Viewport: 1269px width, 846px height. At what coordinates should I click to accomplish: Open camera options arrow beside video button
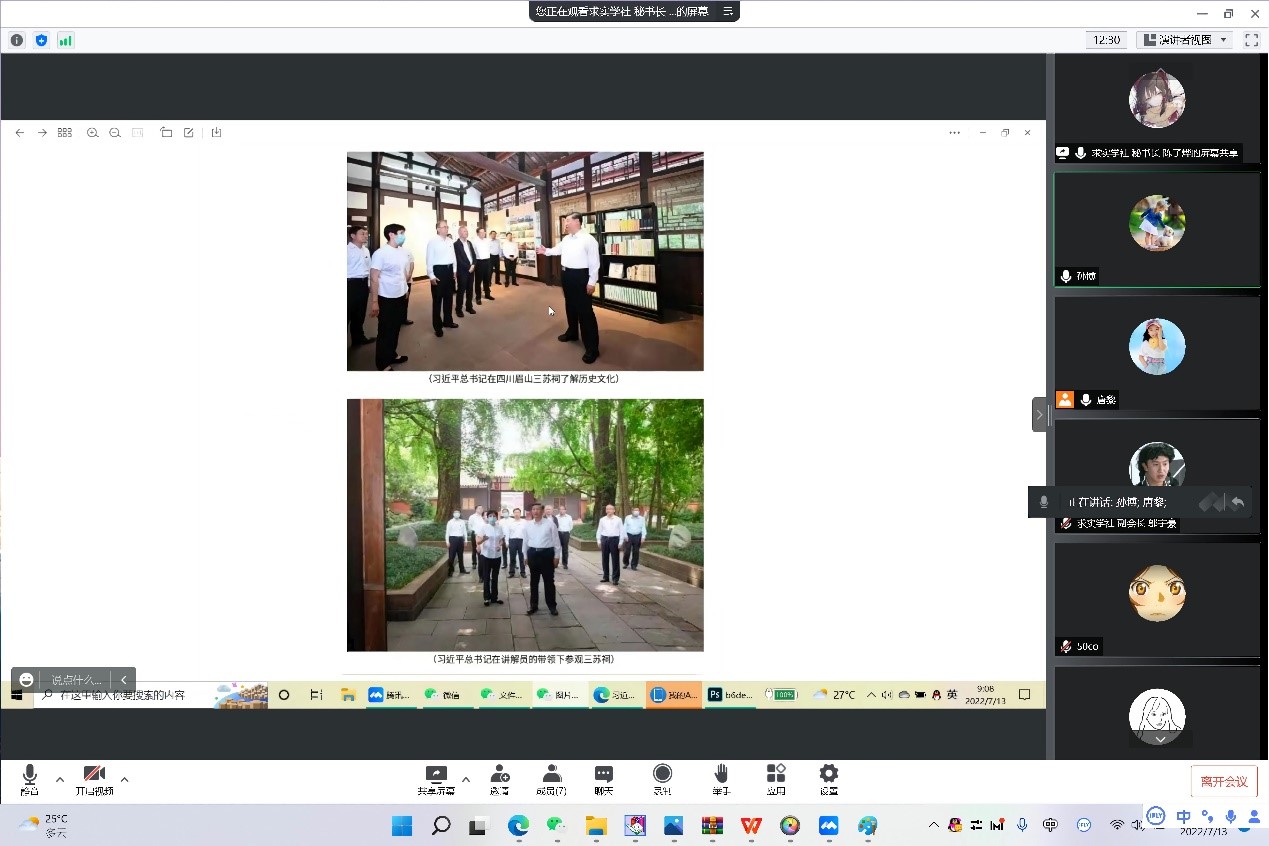click(124, 779)
